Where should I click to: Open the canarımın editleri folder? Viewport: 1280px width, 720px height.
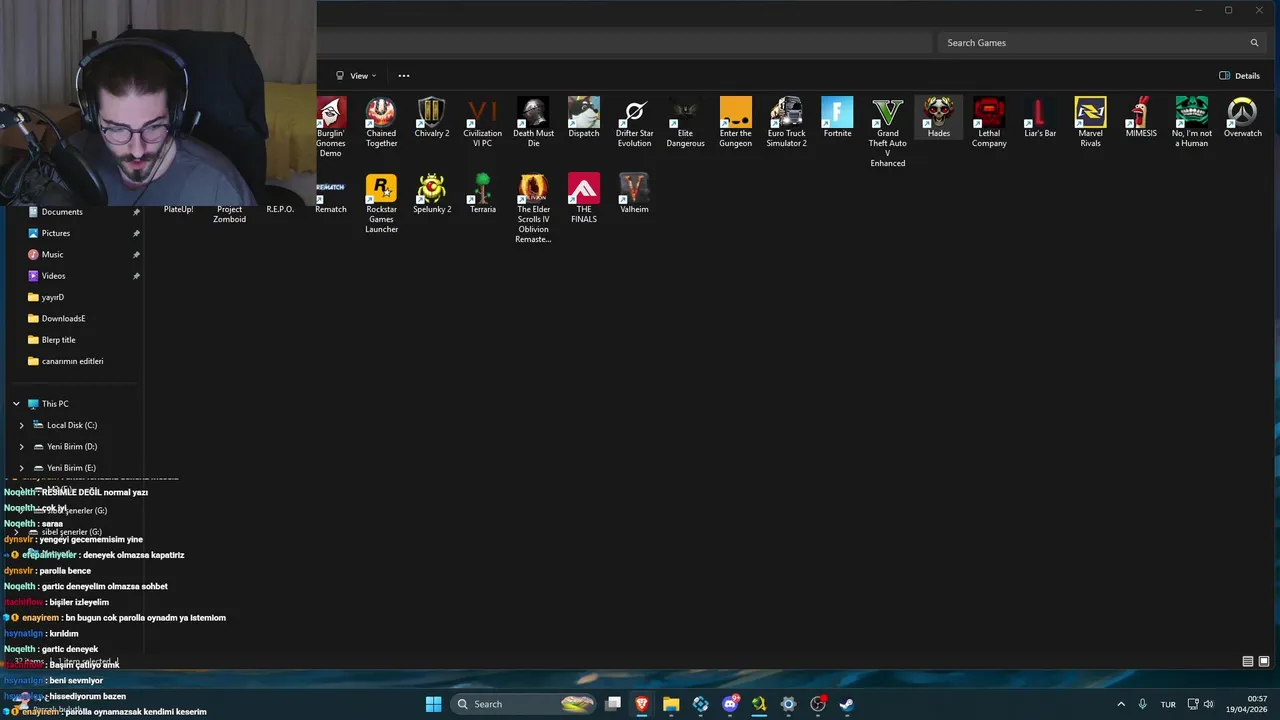(72, 361)
